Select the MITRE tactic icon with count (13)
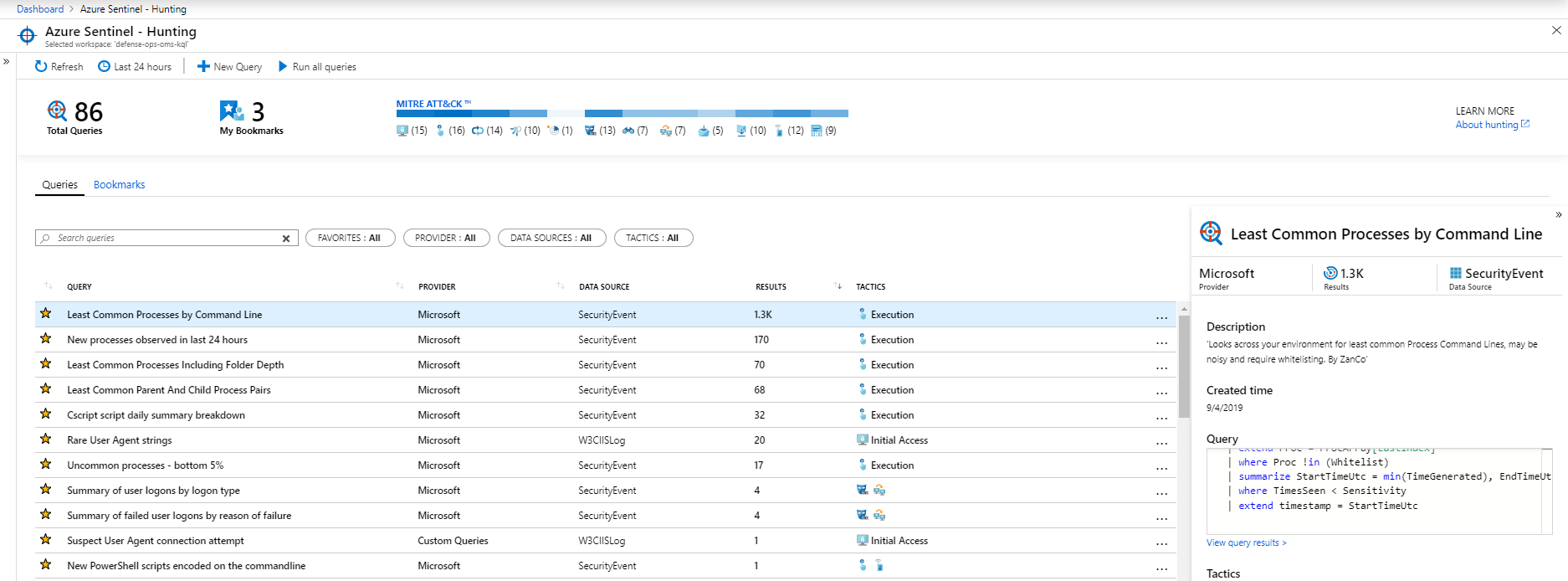The width and height of the screenshot is (1568, 581). (590, 131)
